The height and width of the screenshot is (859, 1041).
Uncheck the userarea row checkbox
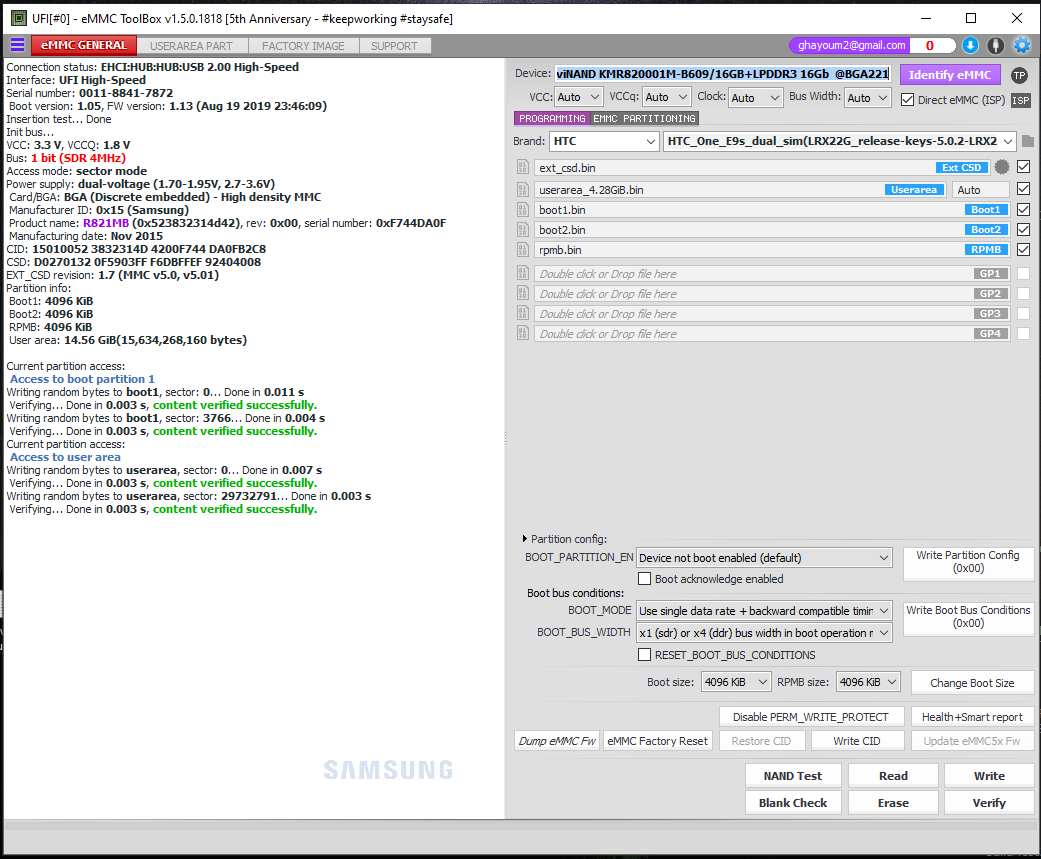pos(1024,189)
